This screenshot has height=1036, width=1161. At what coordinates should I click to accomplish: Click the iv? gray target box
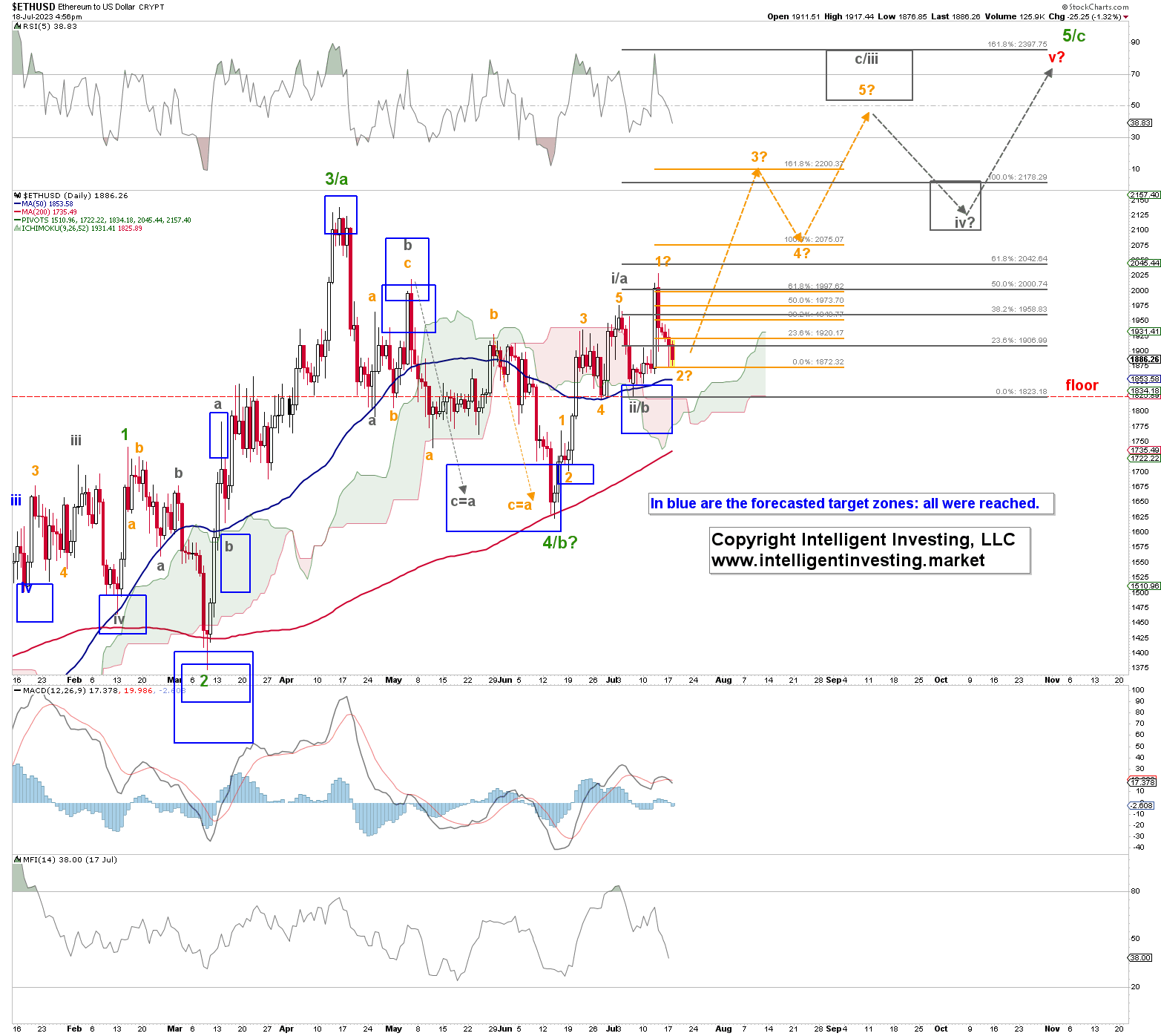coord(956,205)
